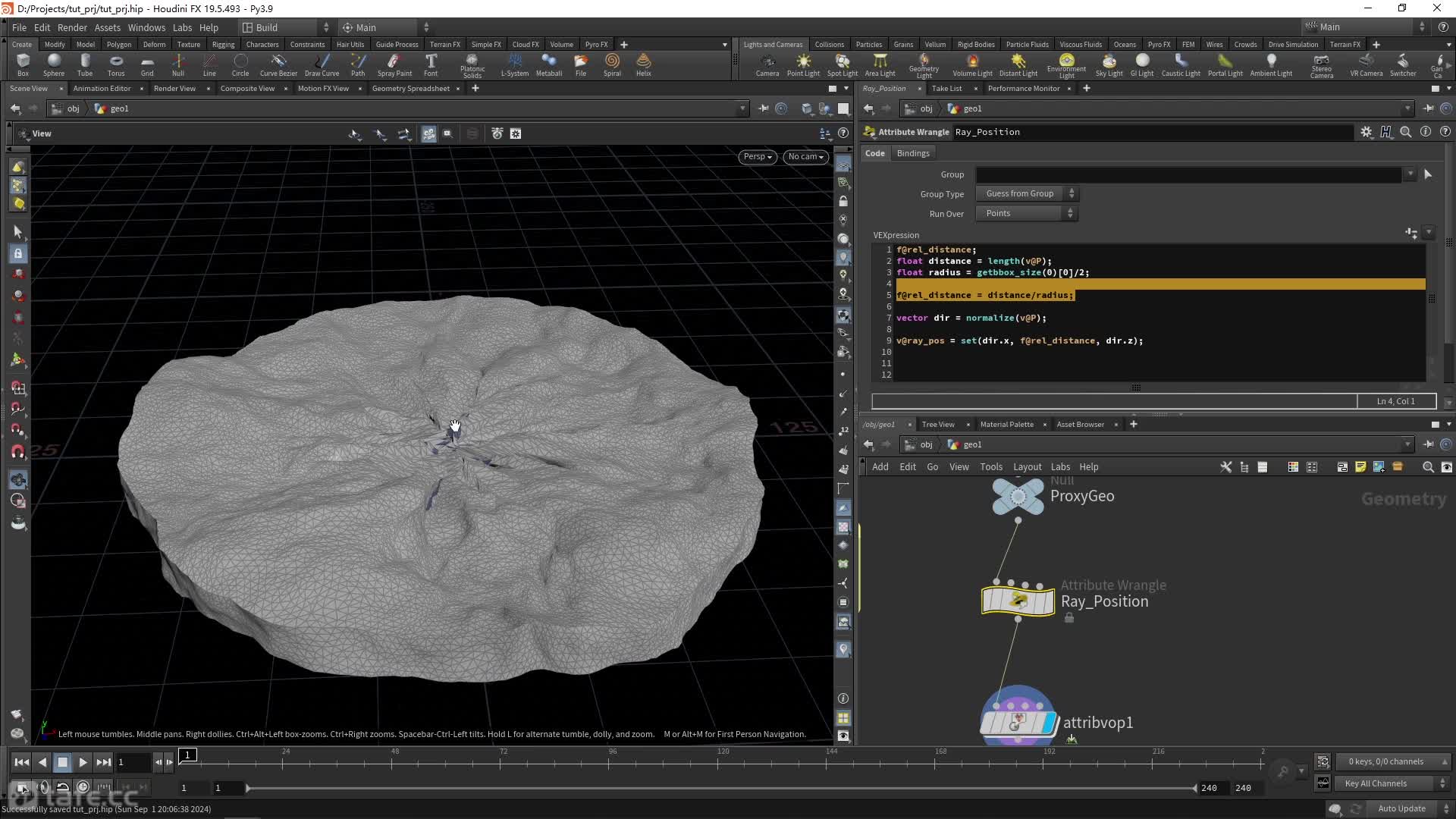Click the network editor find icon

click(x=1428, y=467)
